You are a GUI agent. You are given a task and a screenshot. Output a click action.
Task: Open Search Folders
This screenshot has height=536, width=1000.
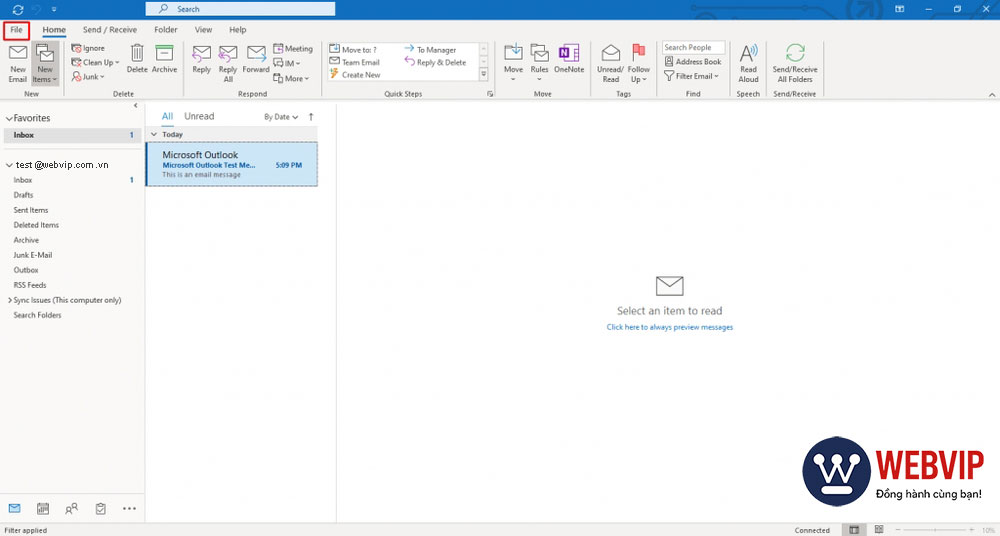coord(38,315)
